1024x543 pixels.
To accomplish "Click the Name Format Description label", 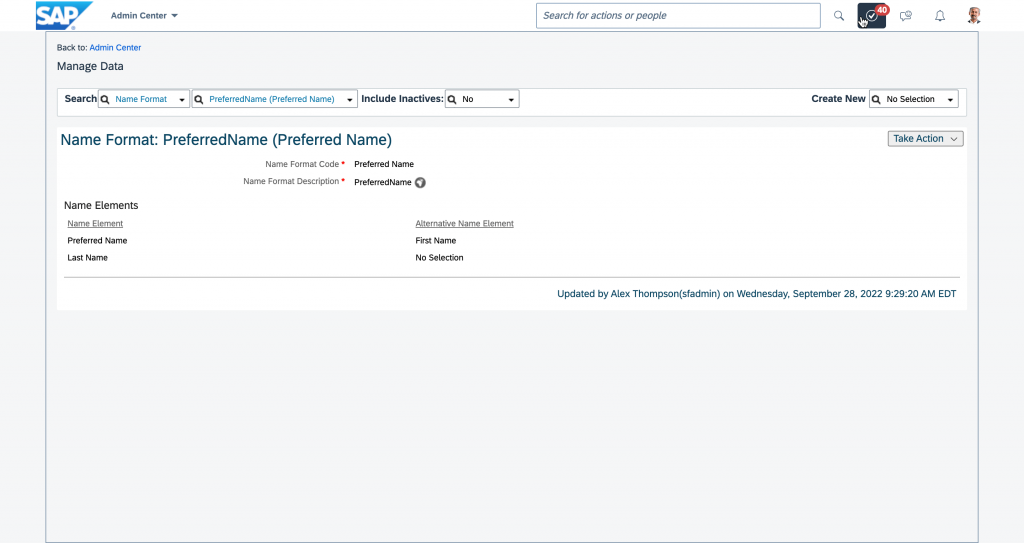I will pyautogui.click(x=291, y=181).
